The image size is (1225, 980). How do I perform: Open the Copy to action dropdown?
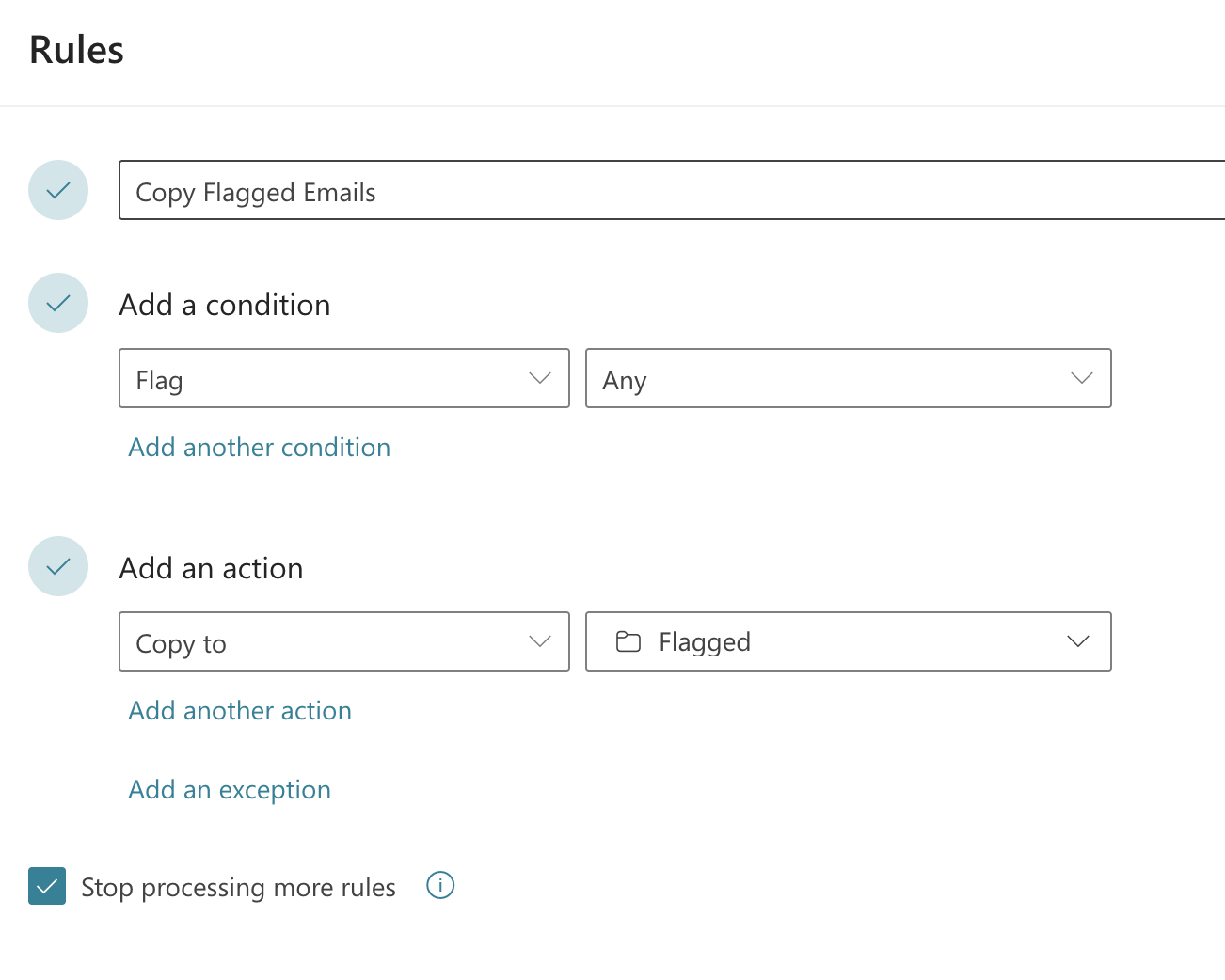[x=344, y=641]
